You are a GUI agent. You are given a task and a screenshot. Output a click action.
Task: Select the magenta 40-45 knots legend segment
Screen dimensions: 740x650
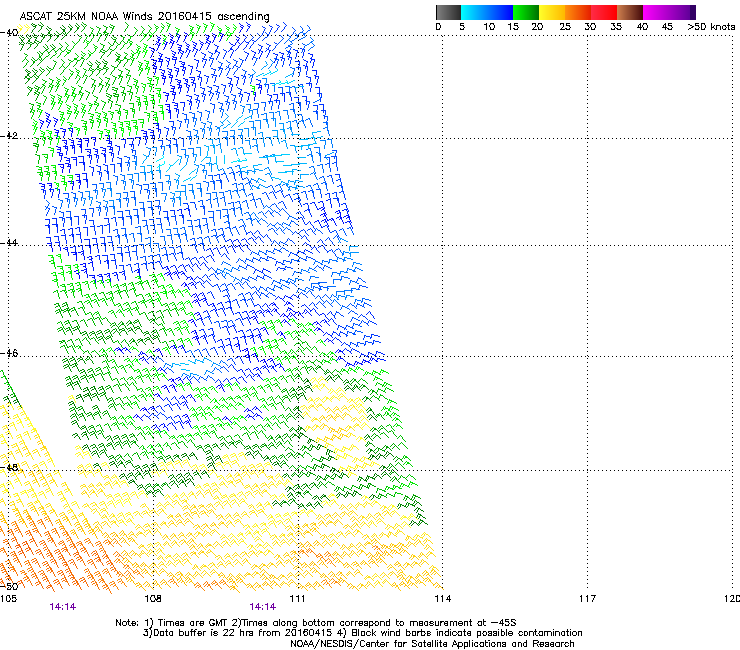(656, 12)
